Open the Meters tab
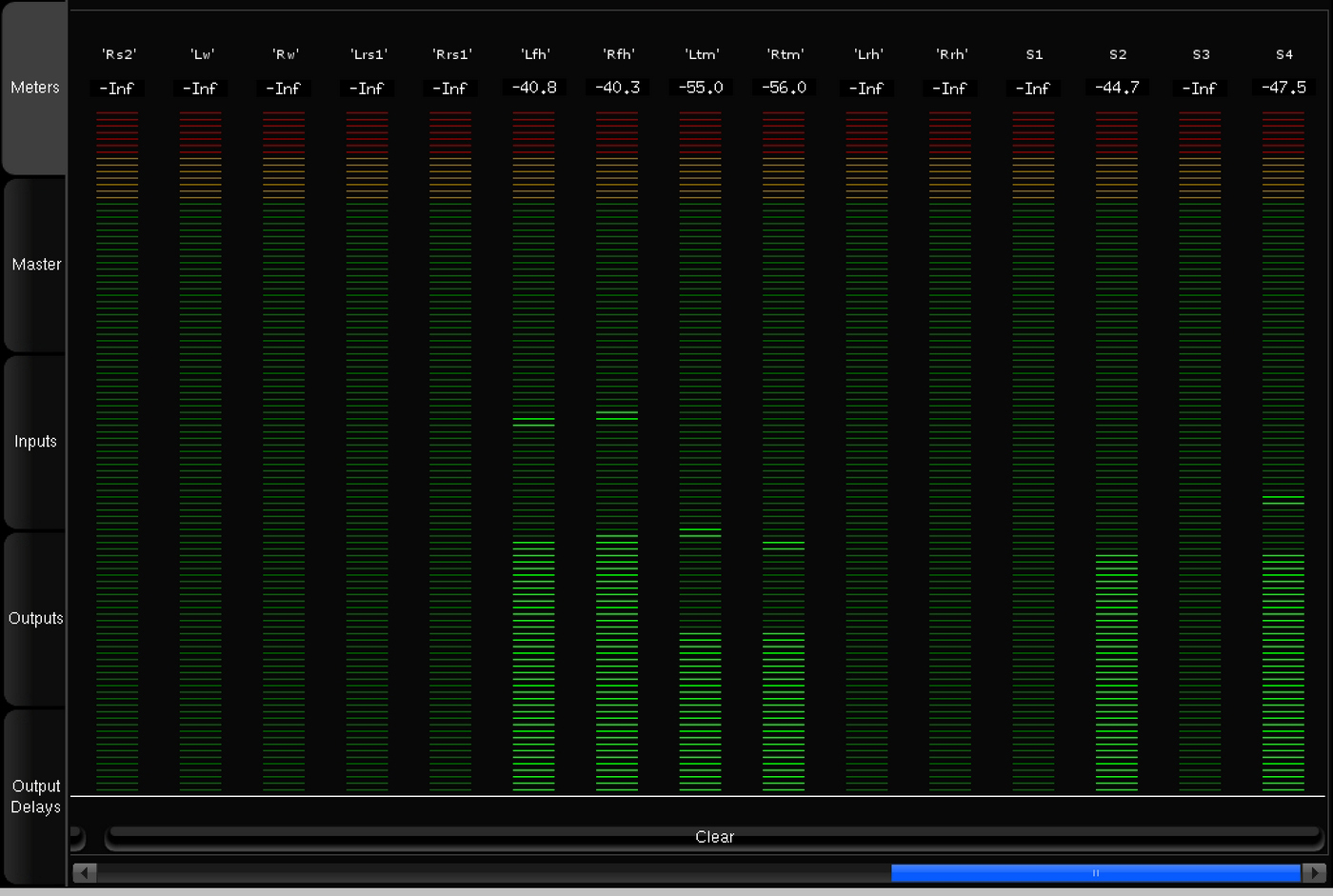Viewport: 1333px width, 896px height. 35,88
